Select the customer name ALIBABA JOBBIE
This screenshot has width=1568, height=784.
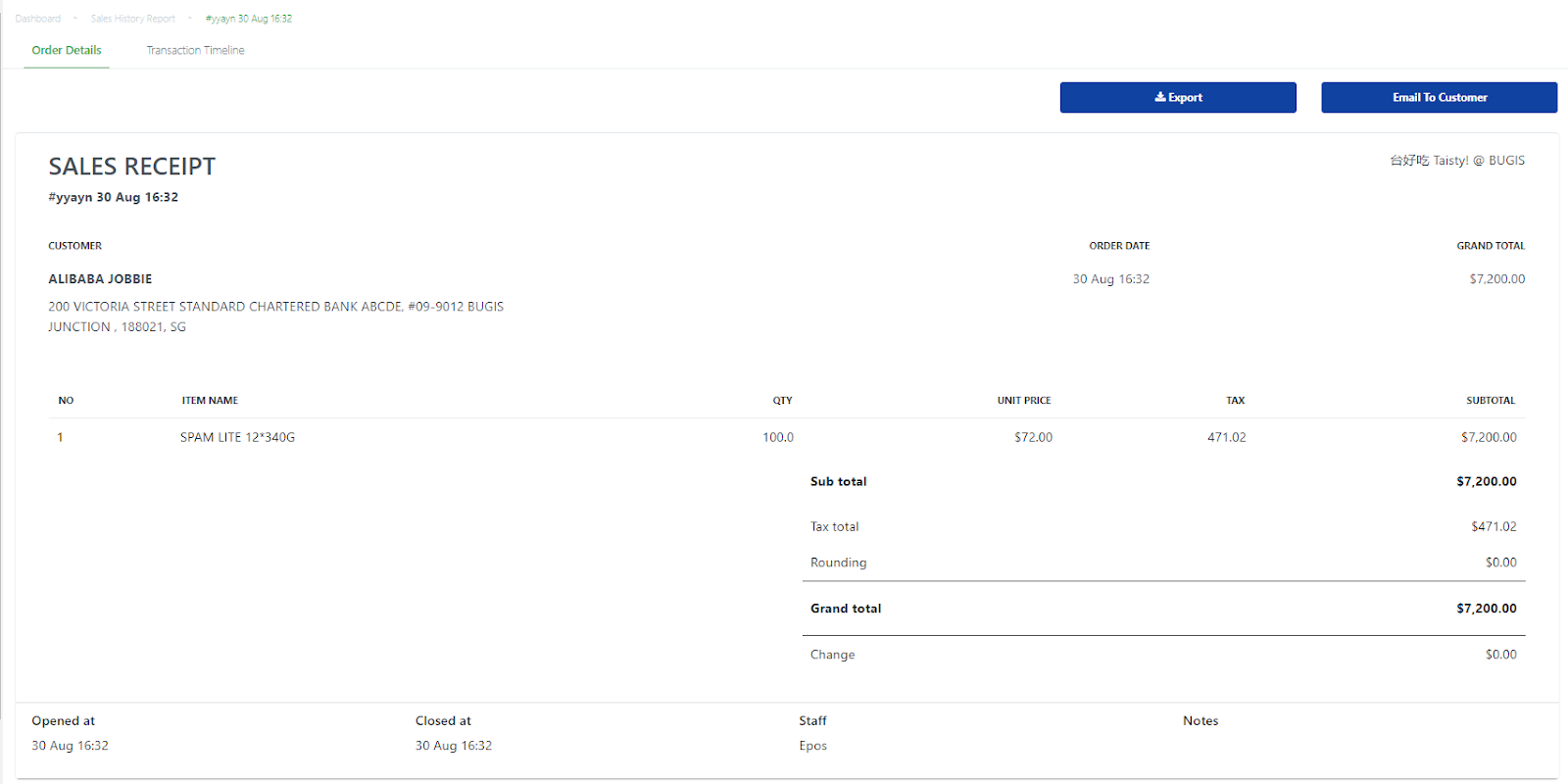pyautogui.click(x=100, y=279)
